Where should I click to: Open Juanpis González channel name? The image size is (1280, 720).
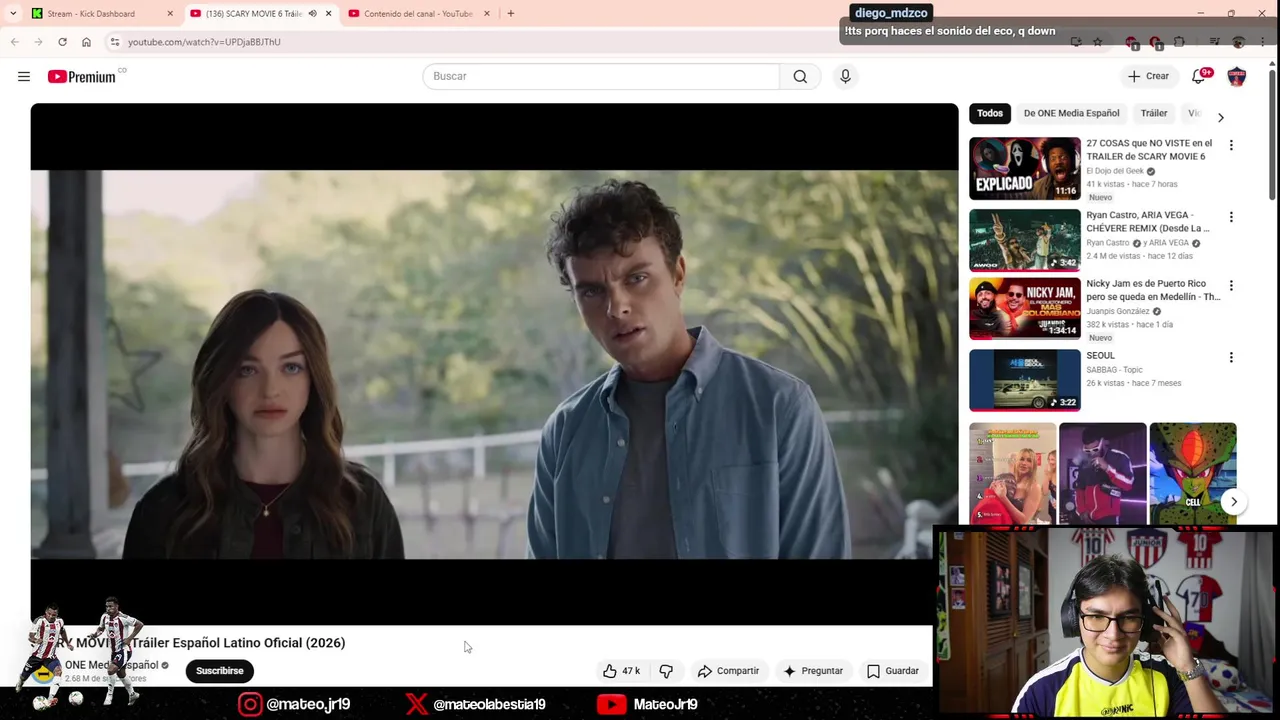tap(1118, 311)
